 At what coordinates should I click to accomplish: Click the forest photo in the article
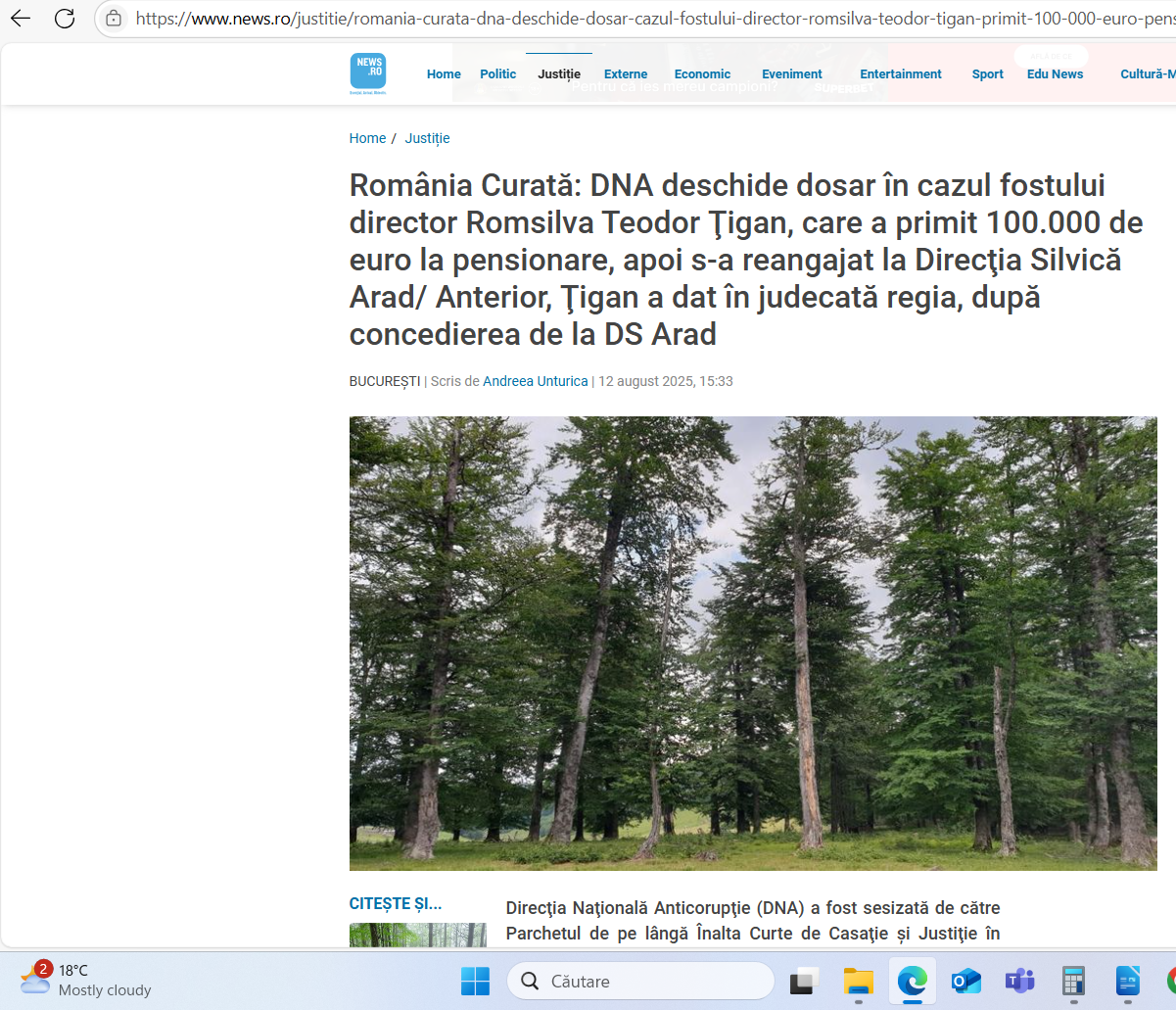[x=752, y=642]
